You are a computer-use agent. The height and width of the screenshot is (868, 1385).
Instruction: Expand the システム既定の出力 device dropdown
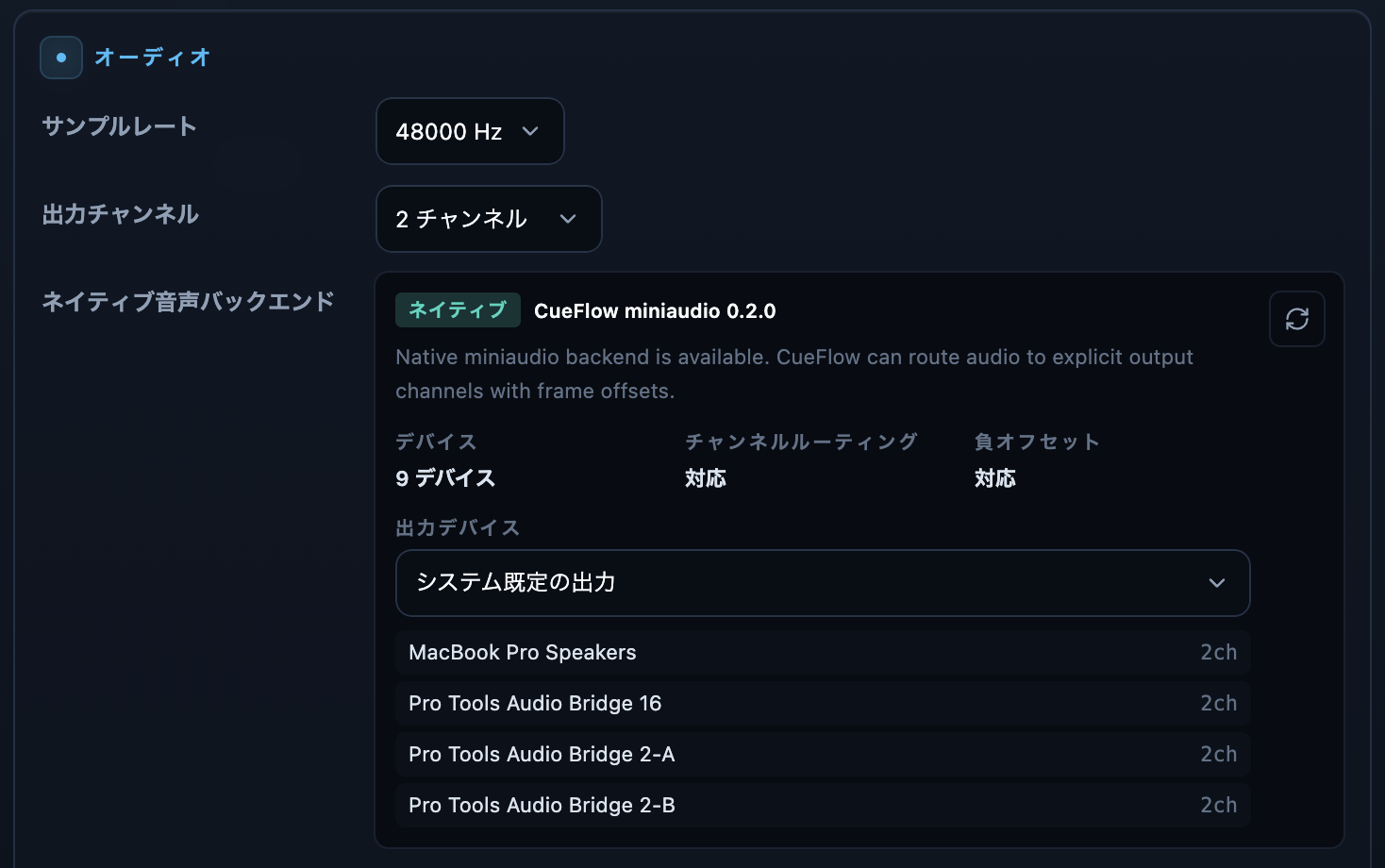point(823,583)
